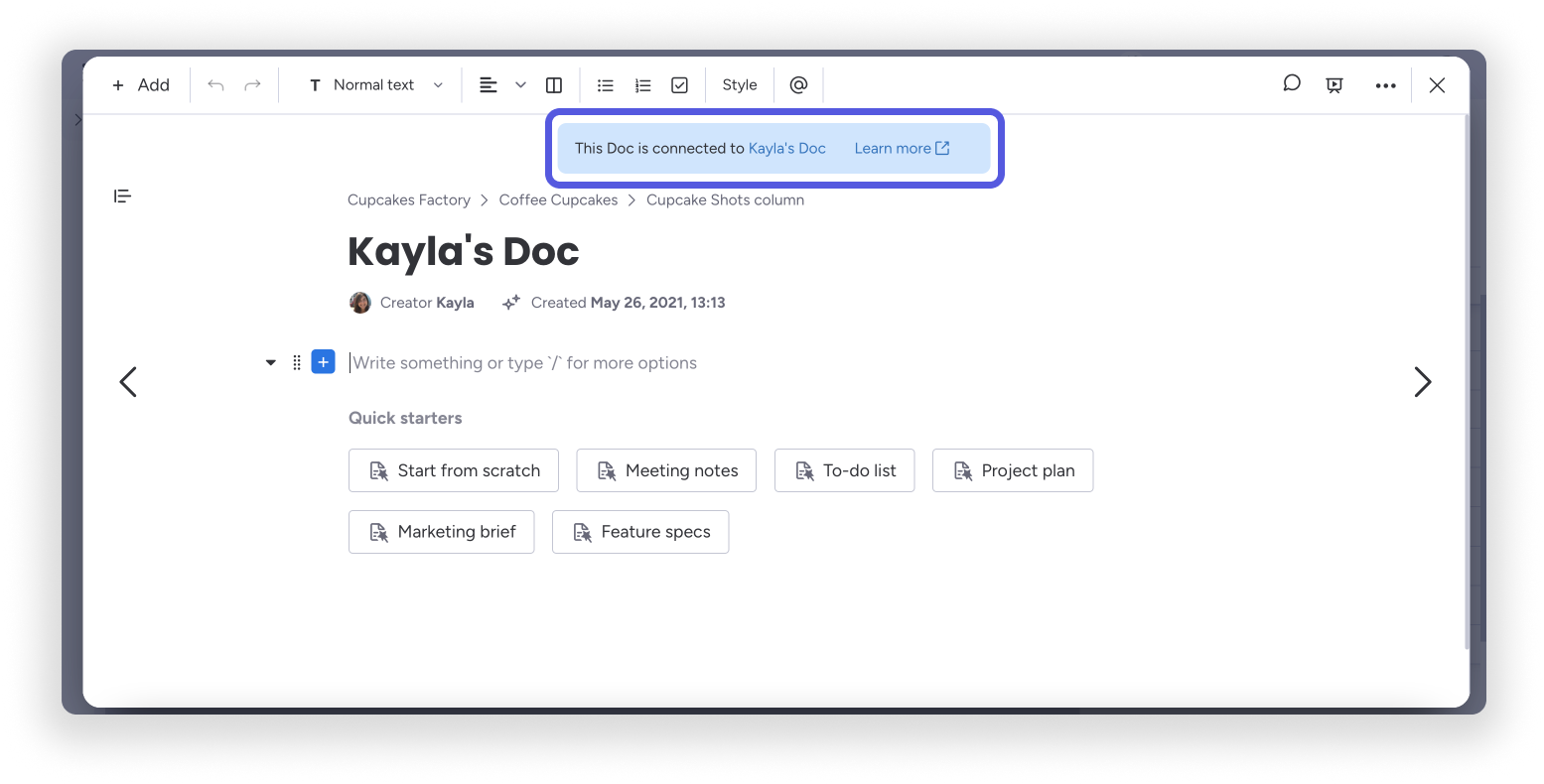Screen dimensions: 1544x784
Task: Open the three-dot more options menu
Action: click(x=1385, y=85)
